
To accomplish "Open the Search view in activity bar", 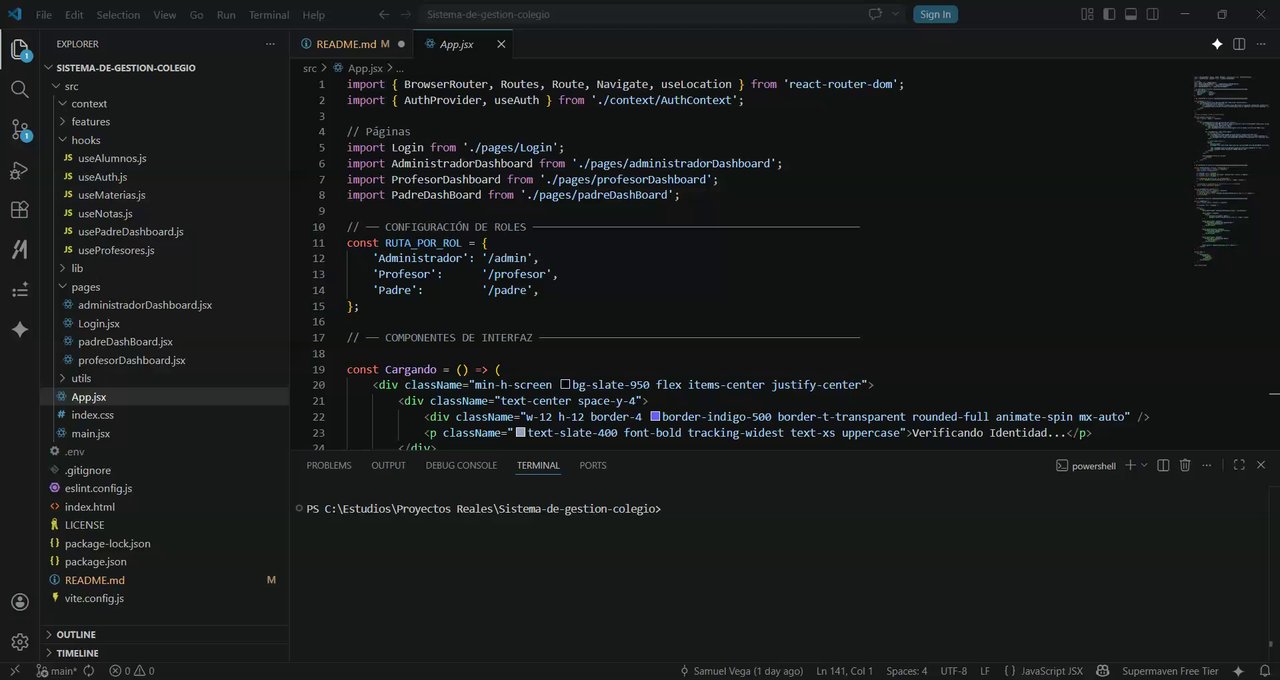I will [x=20, y=89].
